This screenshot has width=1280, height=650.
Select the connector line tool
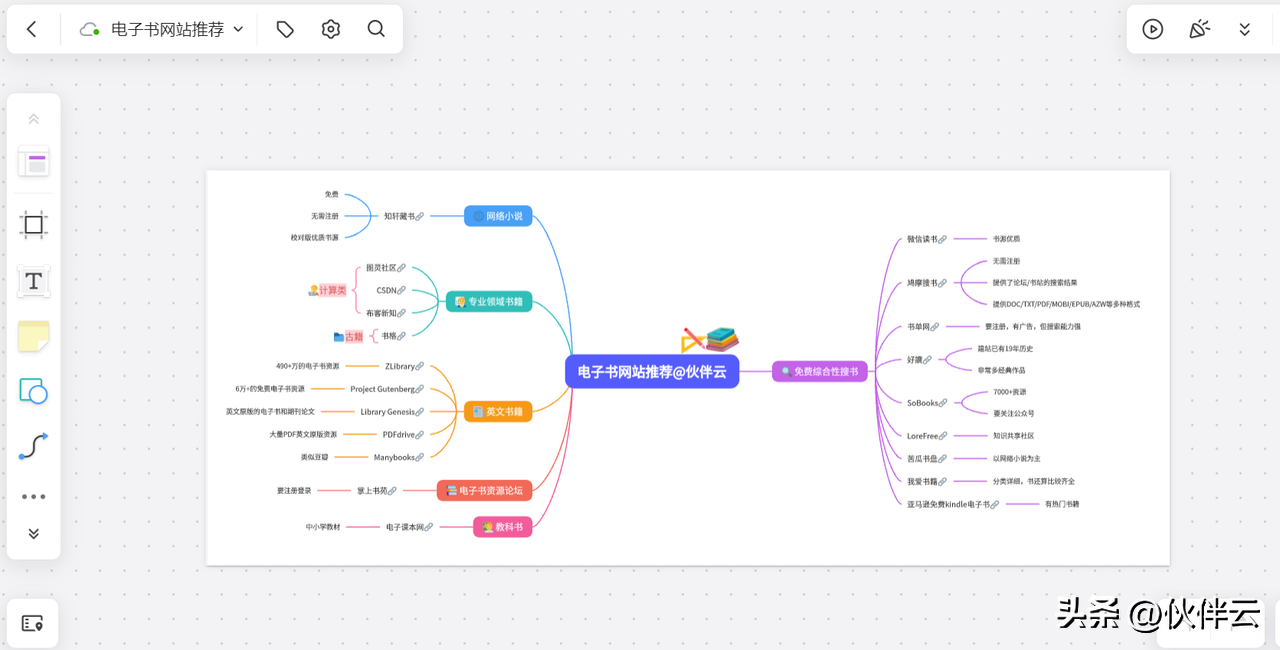(33, 446)
